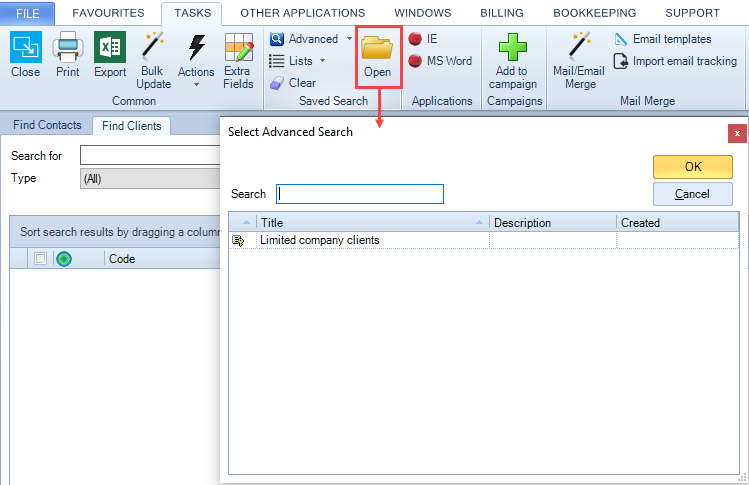Select the Find Clients tab
The width and height of the screenshot is (749, 485).
132,126
